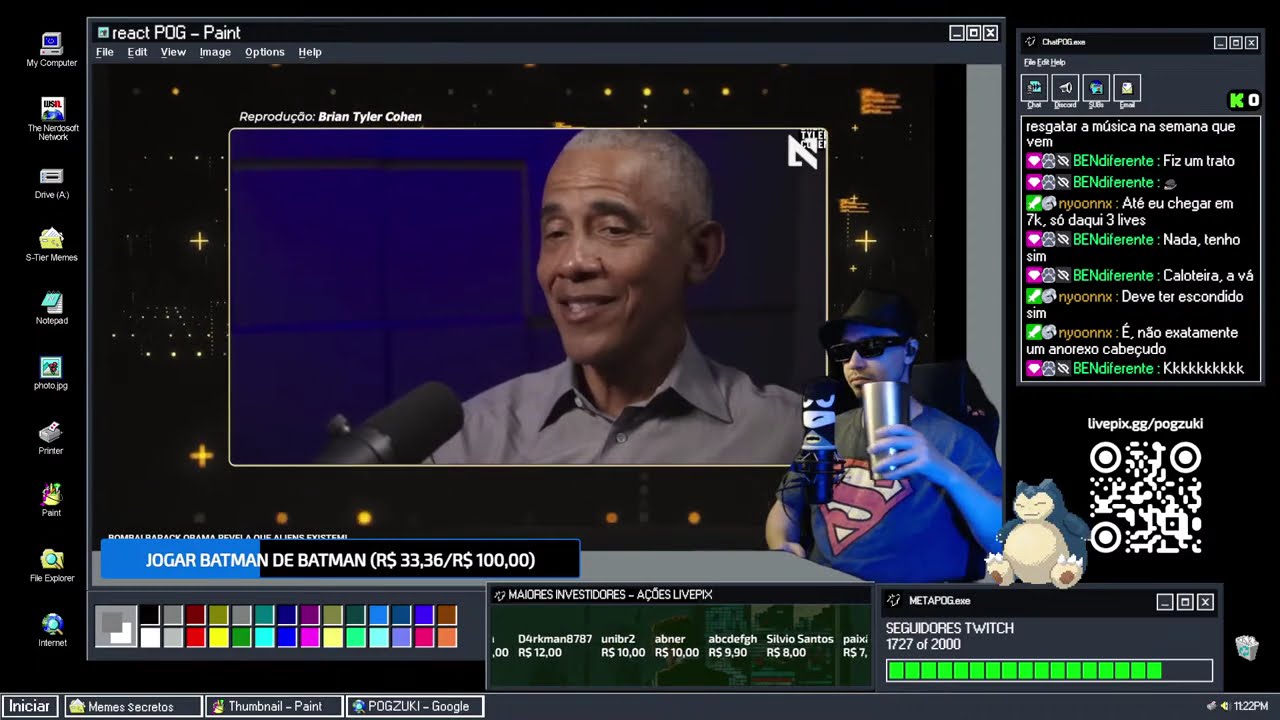Select the yellow color swatch
The width and height of the screenshot is (1280, 720).
[218, 637]
